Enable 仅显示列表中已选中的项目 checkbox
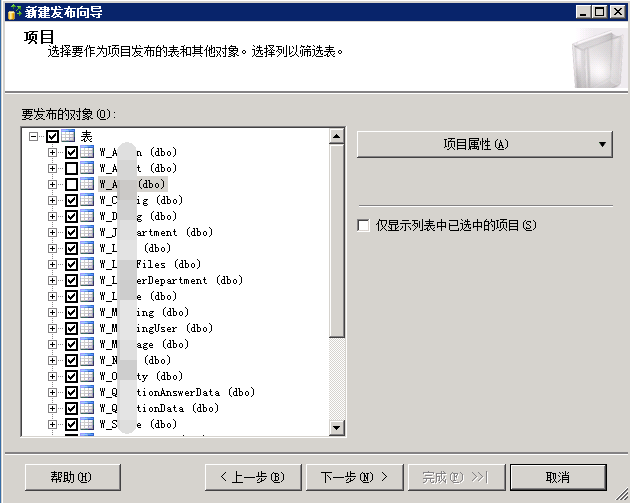This screenshot has height=503, width=630. pyautogui.click(x=363, y=226)
